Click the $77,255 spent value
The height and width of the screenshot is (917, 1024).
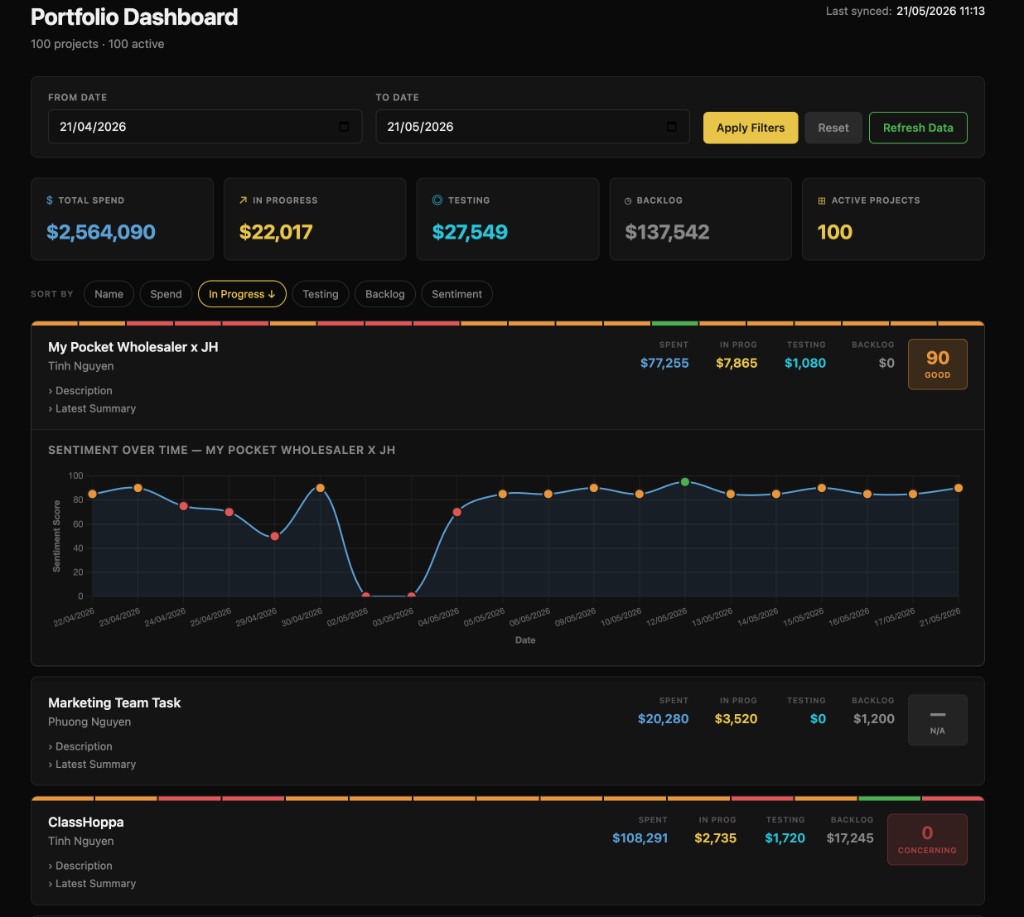click(664, 363)
